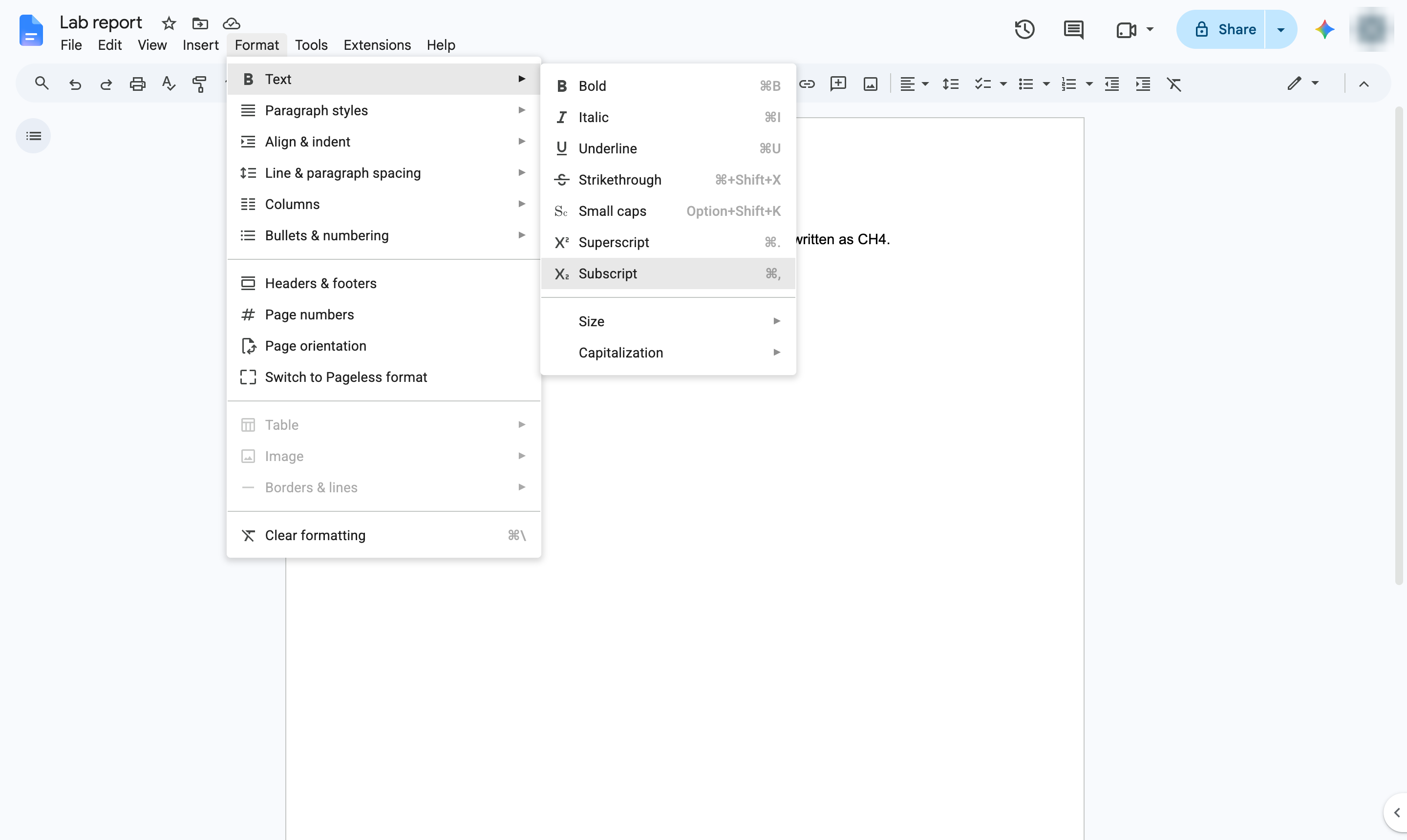Open the checklist dropdown arrow

[1003, 84]
